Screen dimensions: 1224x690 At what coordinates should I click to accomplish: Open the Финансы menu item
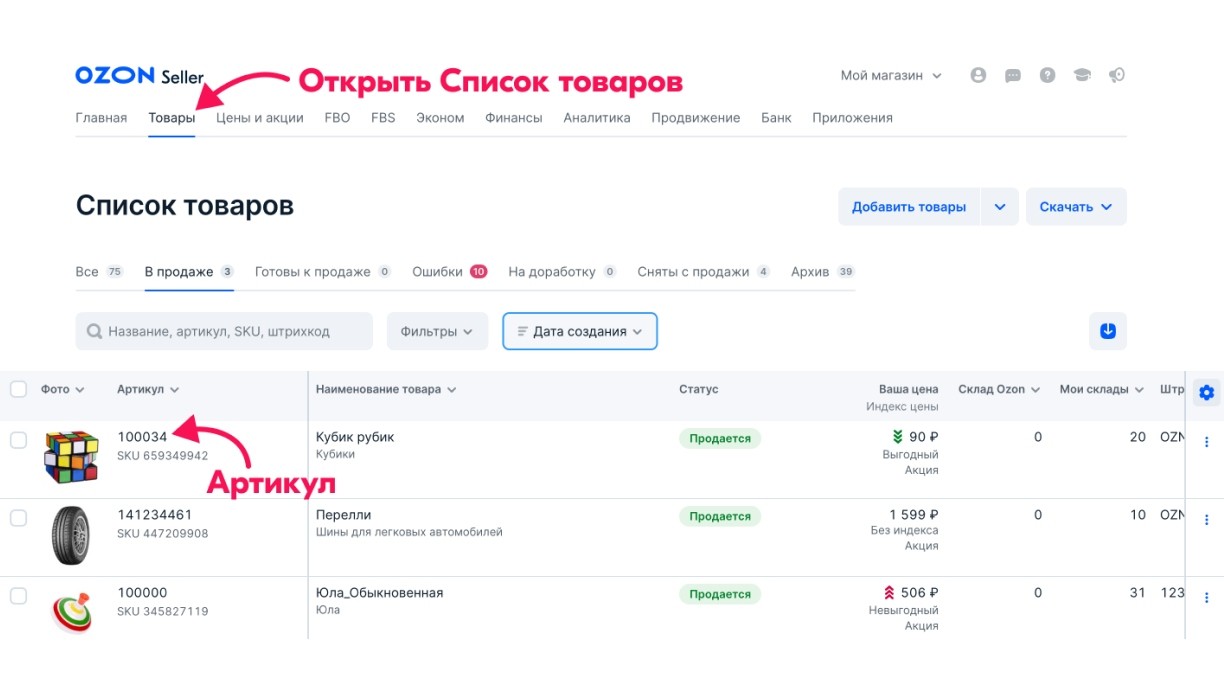coord(514,118)
